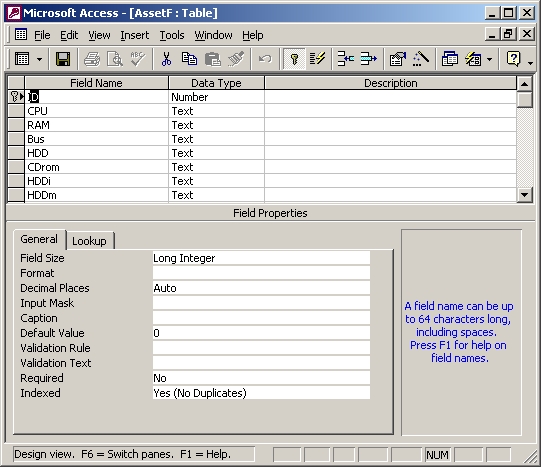Open the Help menu

(x=253, y=35)
